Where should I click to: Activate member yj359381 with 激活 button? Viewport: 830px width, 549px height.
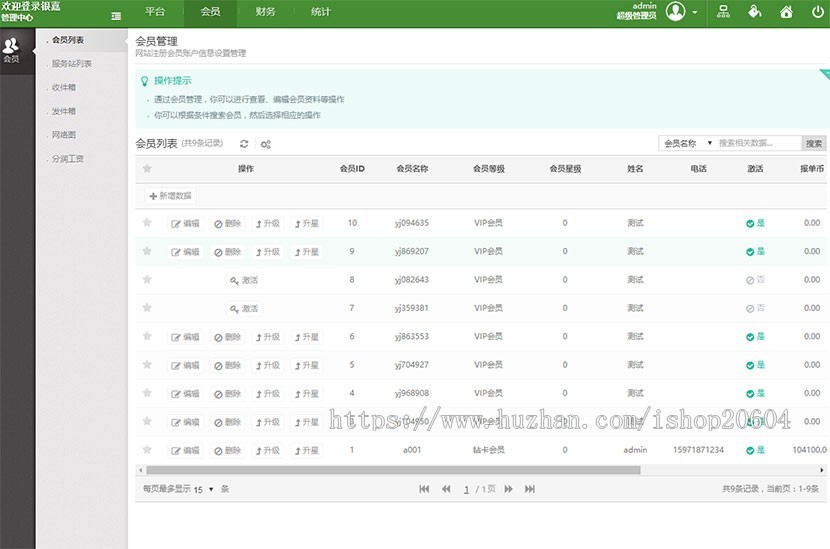coord(244,309)
